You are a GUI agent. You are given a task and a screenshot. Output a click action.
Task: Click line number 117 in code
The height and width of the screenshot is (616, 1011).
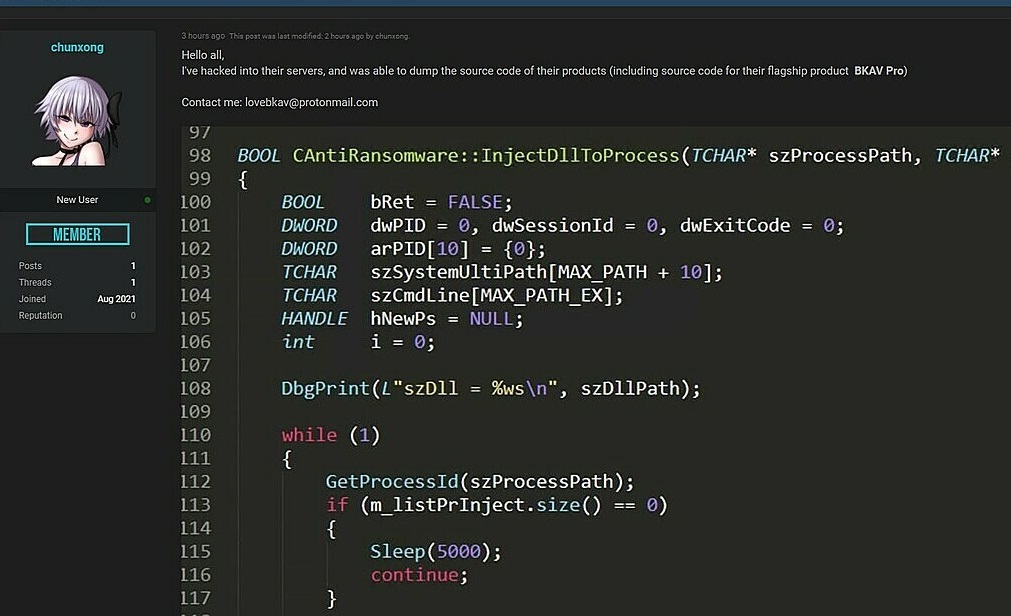(x=195, y=598)
